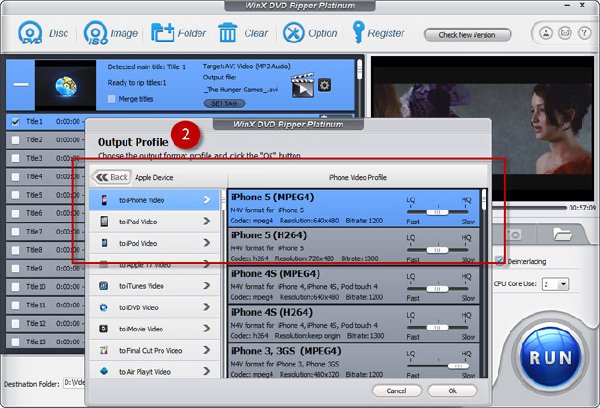
Task: Select the iPhone 4S (H264) profile
Action: pos(354,324)
